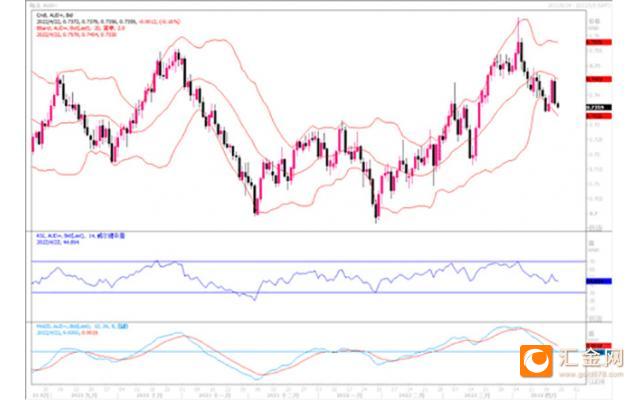Screen dimensions: 640x400
Task: Select the middle red Bollinger mid-band price tag
Action: 599,79
